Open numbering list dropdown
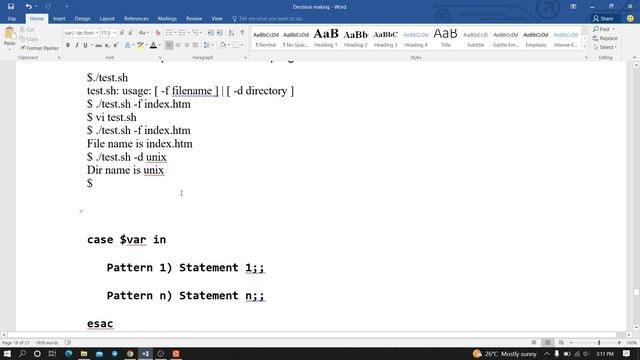This screenshot has height=360, width=640. (x=189, y=33)
